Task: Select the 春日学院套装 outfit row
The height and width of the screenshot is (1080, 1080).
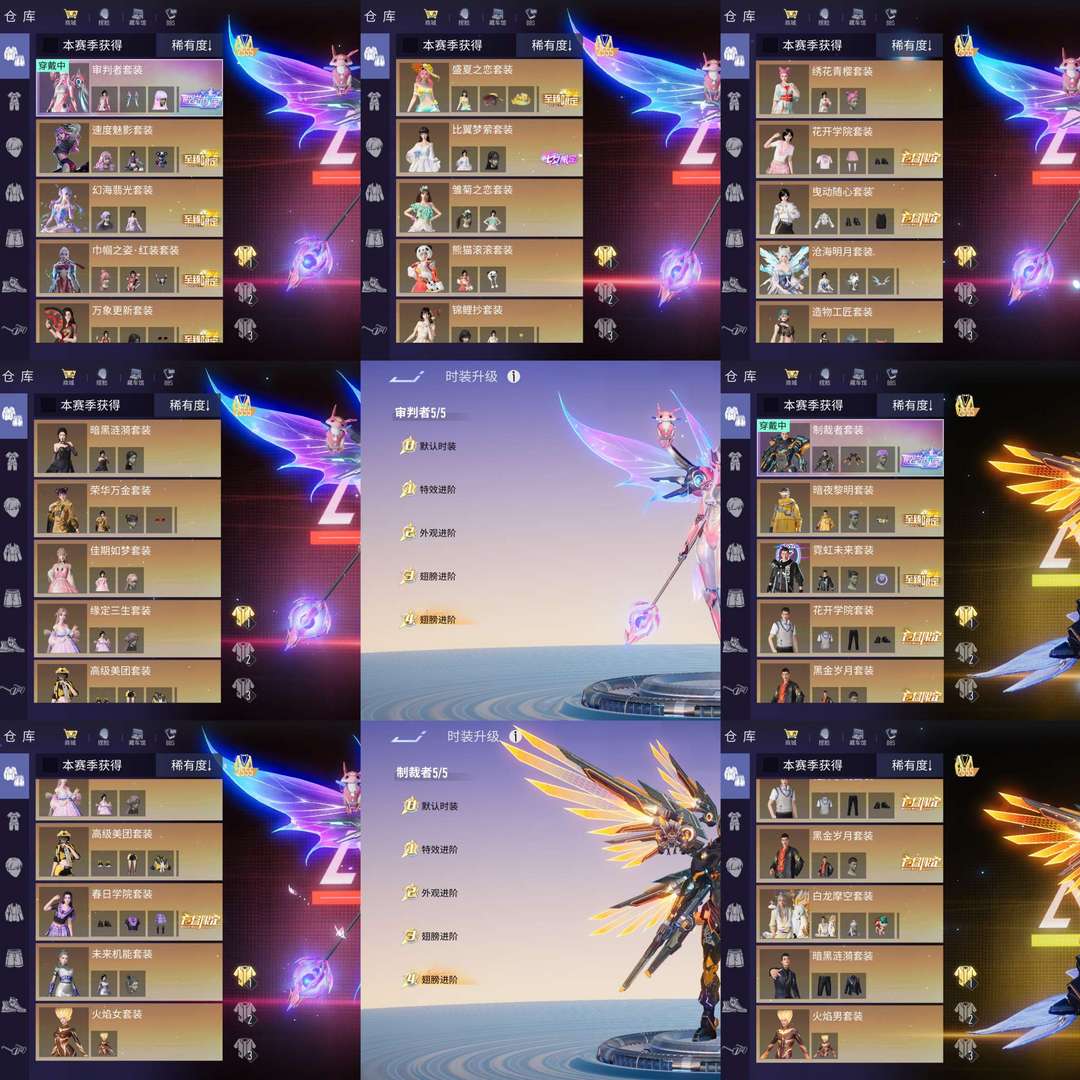Action: coord(129,911)
